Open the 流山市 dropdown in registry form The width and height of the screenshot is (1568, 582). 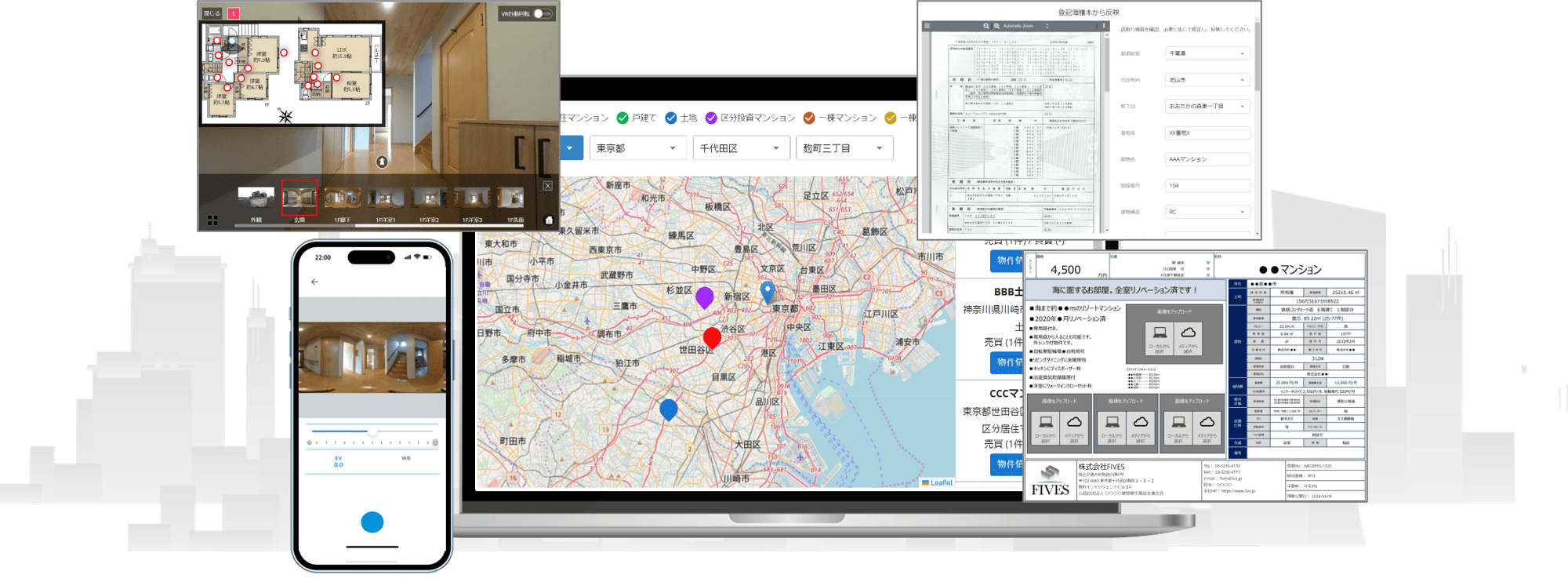click(1207, 80)
